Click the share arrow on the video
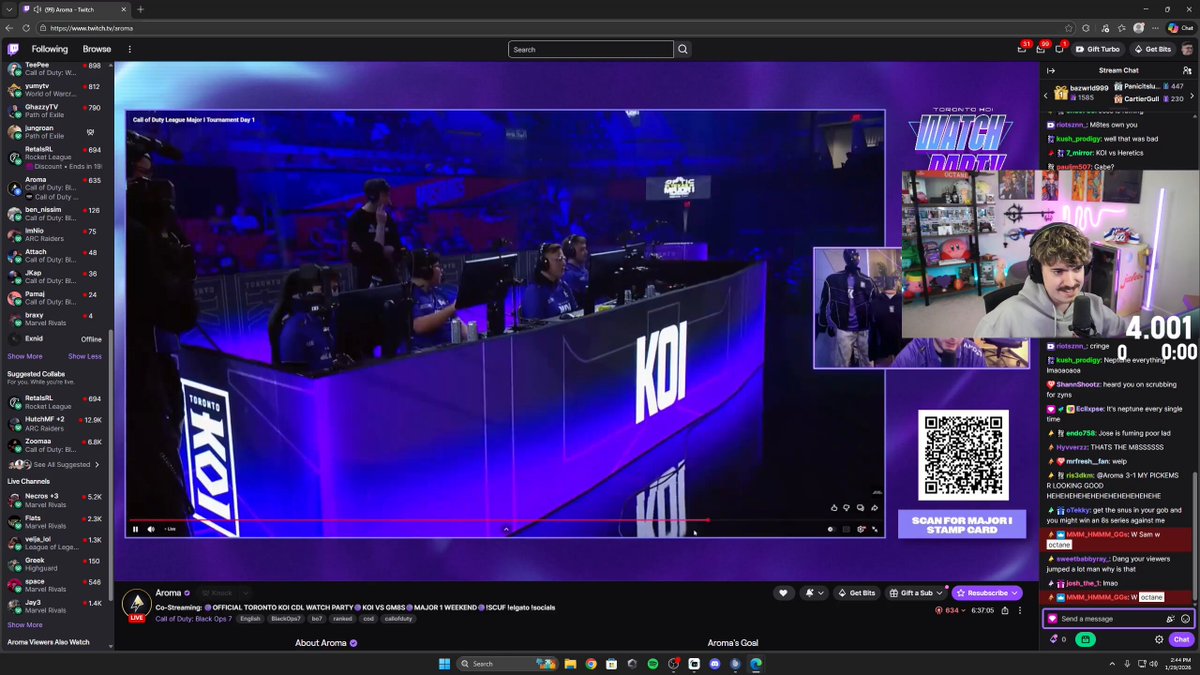Screen dimensions: 1200x675 click(875, 508)
